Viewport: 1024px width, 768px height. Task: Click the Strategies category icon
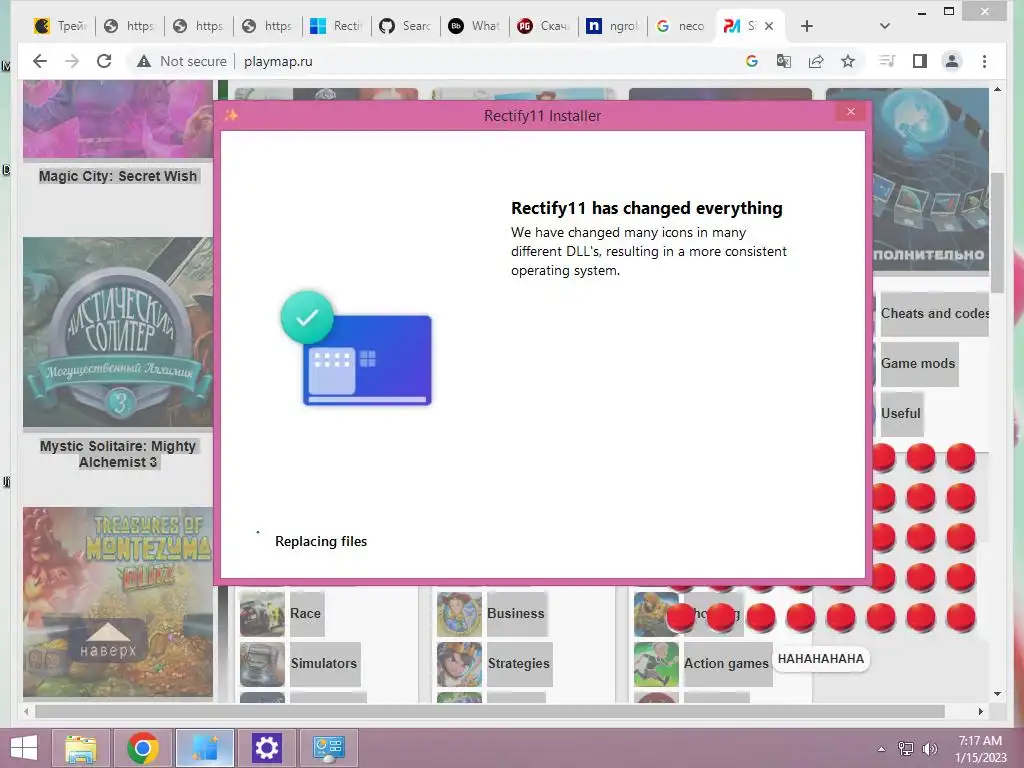coord(459,664)
